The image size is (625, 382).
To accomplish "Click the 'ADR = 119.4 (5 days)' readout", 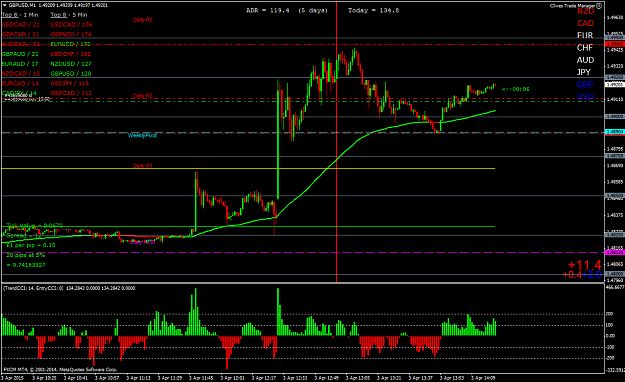I will click(x=287, y=10).
